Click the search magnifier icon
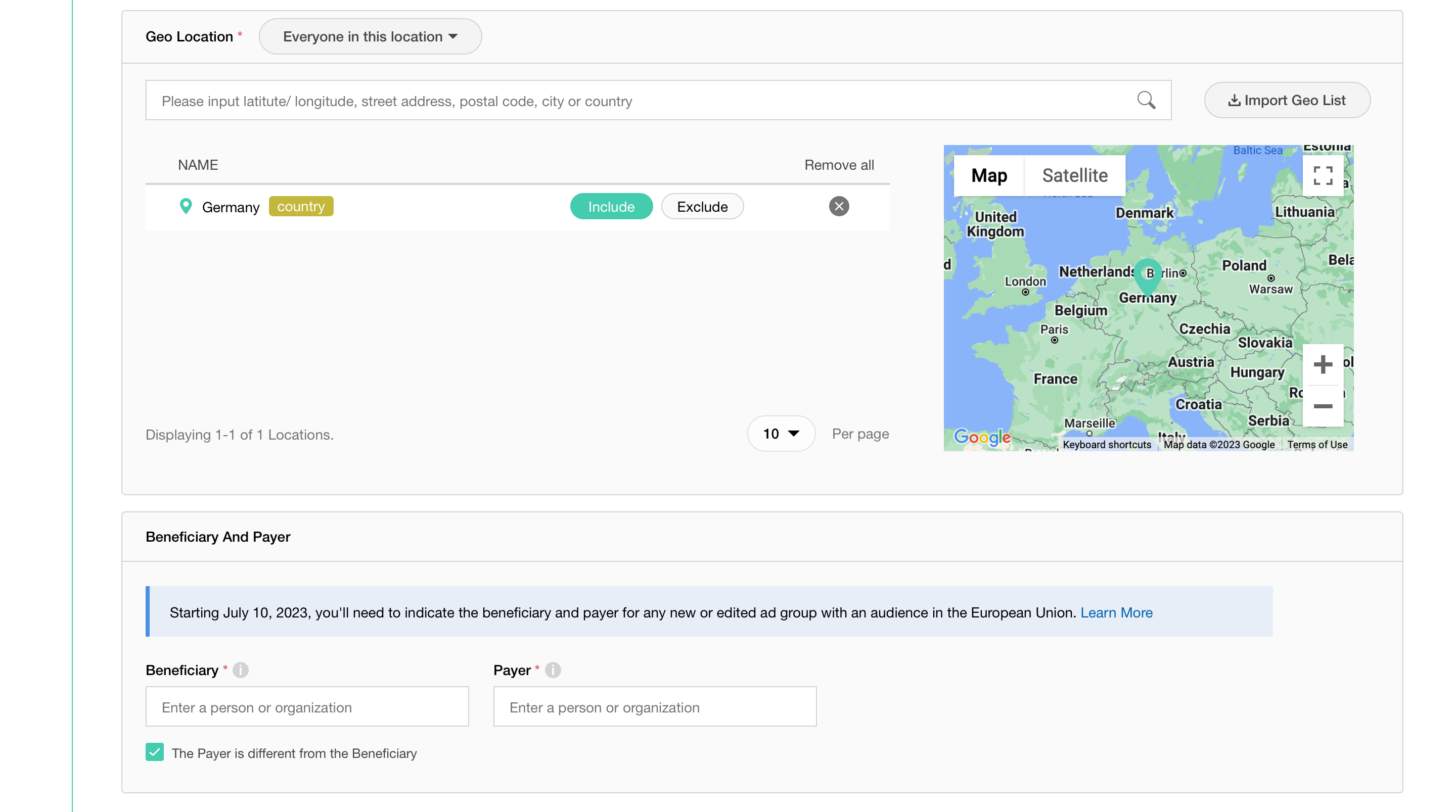Image resolution: width=1456 pixels, height=812 pixels. (x=1146, y=100)
